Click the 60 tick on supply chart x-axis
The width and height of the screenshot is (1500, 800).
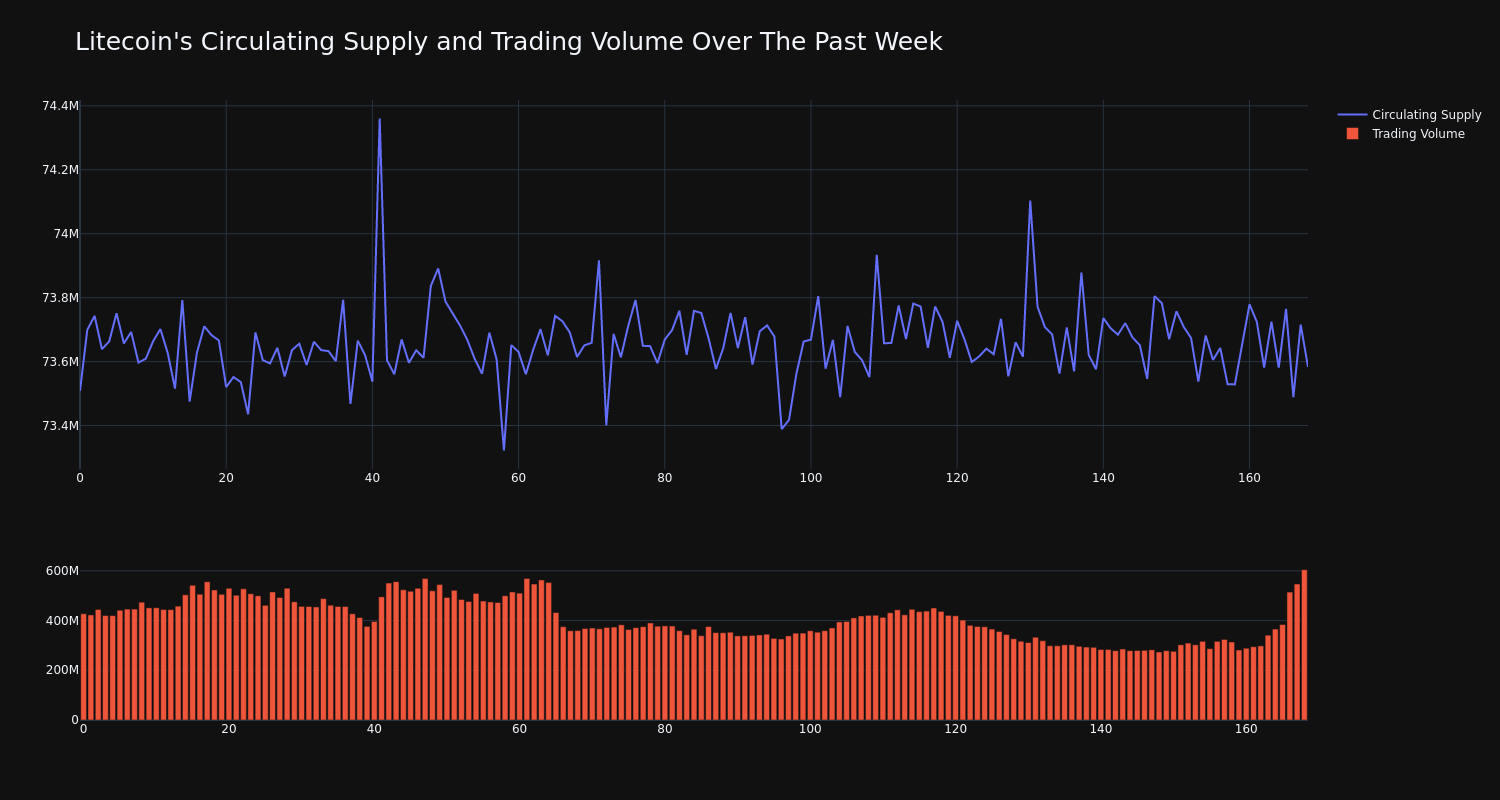point(518,478)
